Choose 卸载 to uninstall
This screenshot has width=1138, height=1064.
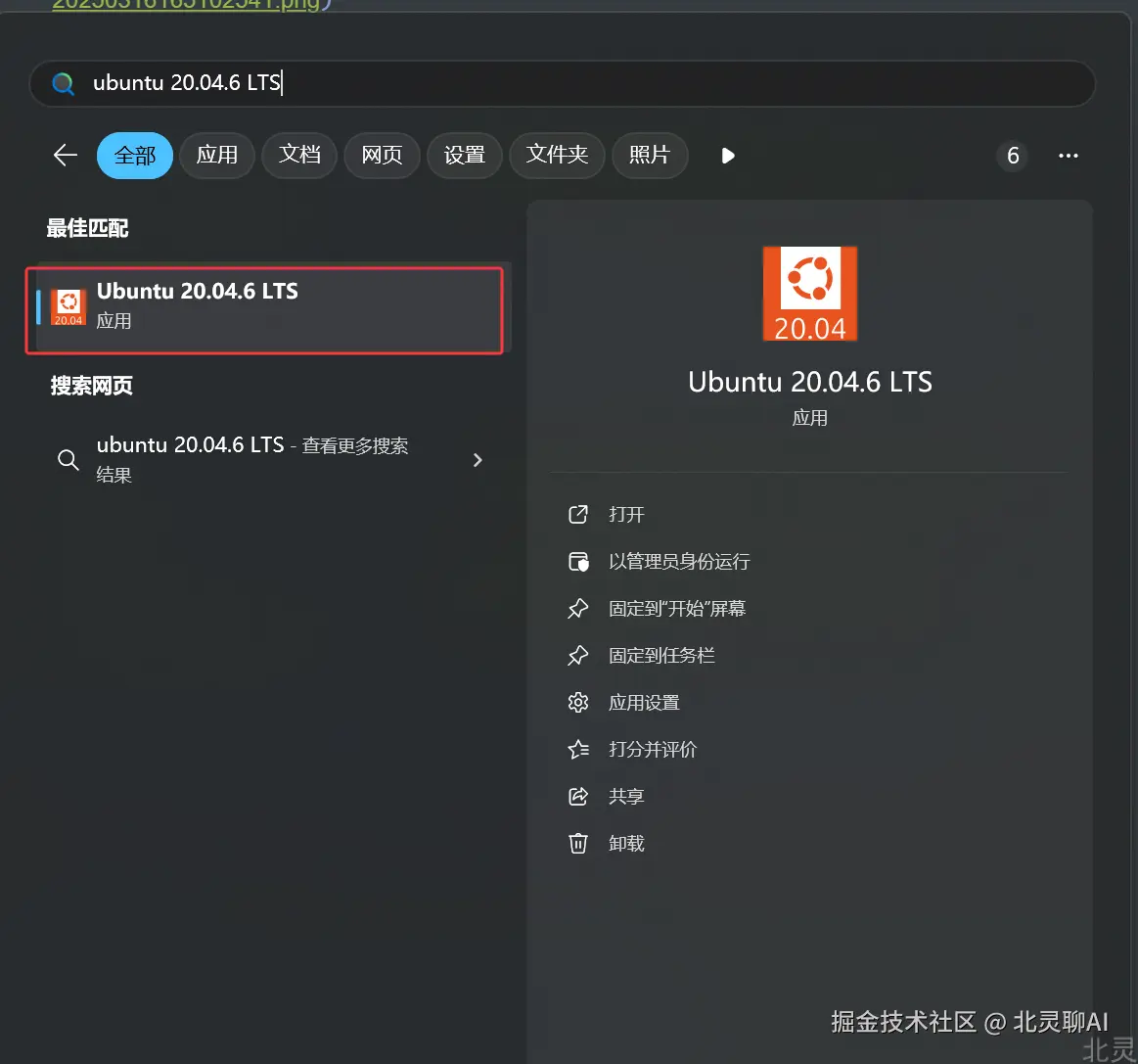(626, 844)
